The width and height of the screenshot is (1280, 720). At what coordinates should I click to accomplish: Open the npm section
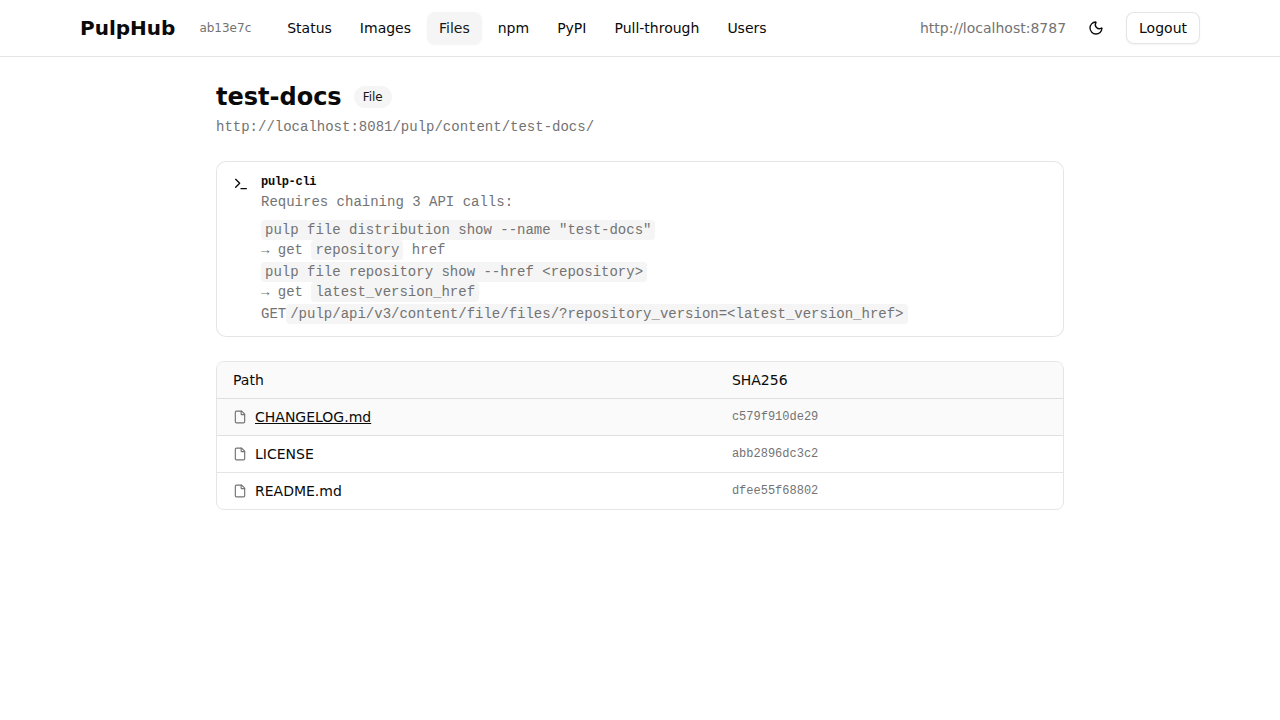tap(513, 28)
